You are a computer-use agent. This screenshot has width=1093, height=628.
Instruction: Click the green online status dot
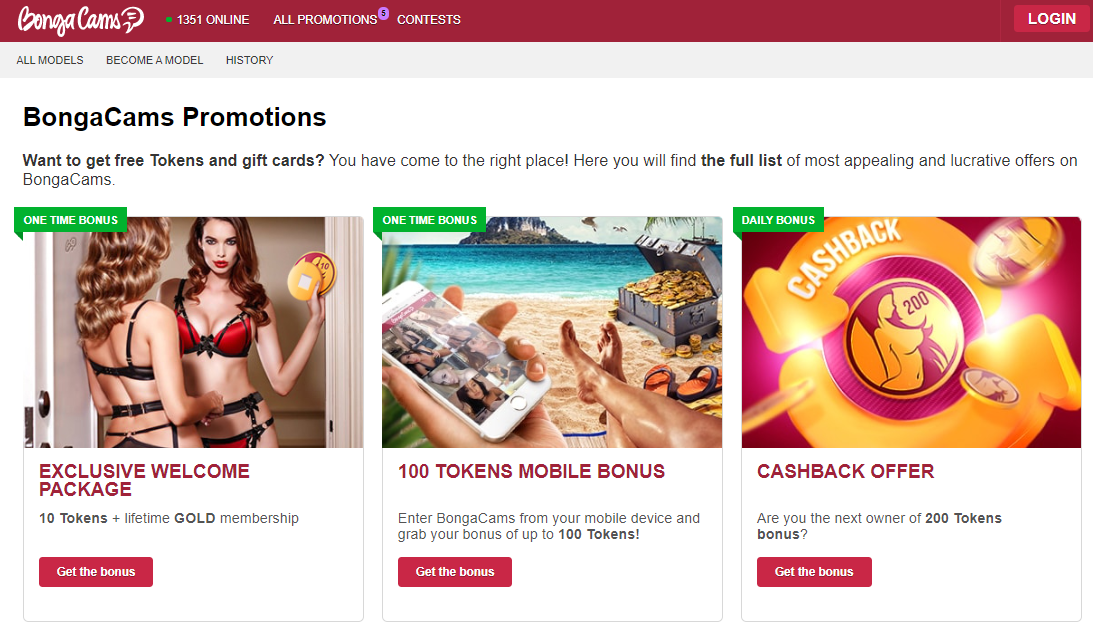point(169,20)
